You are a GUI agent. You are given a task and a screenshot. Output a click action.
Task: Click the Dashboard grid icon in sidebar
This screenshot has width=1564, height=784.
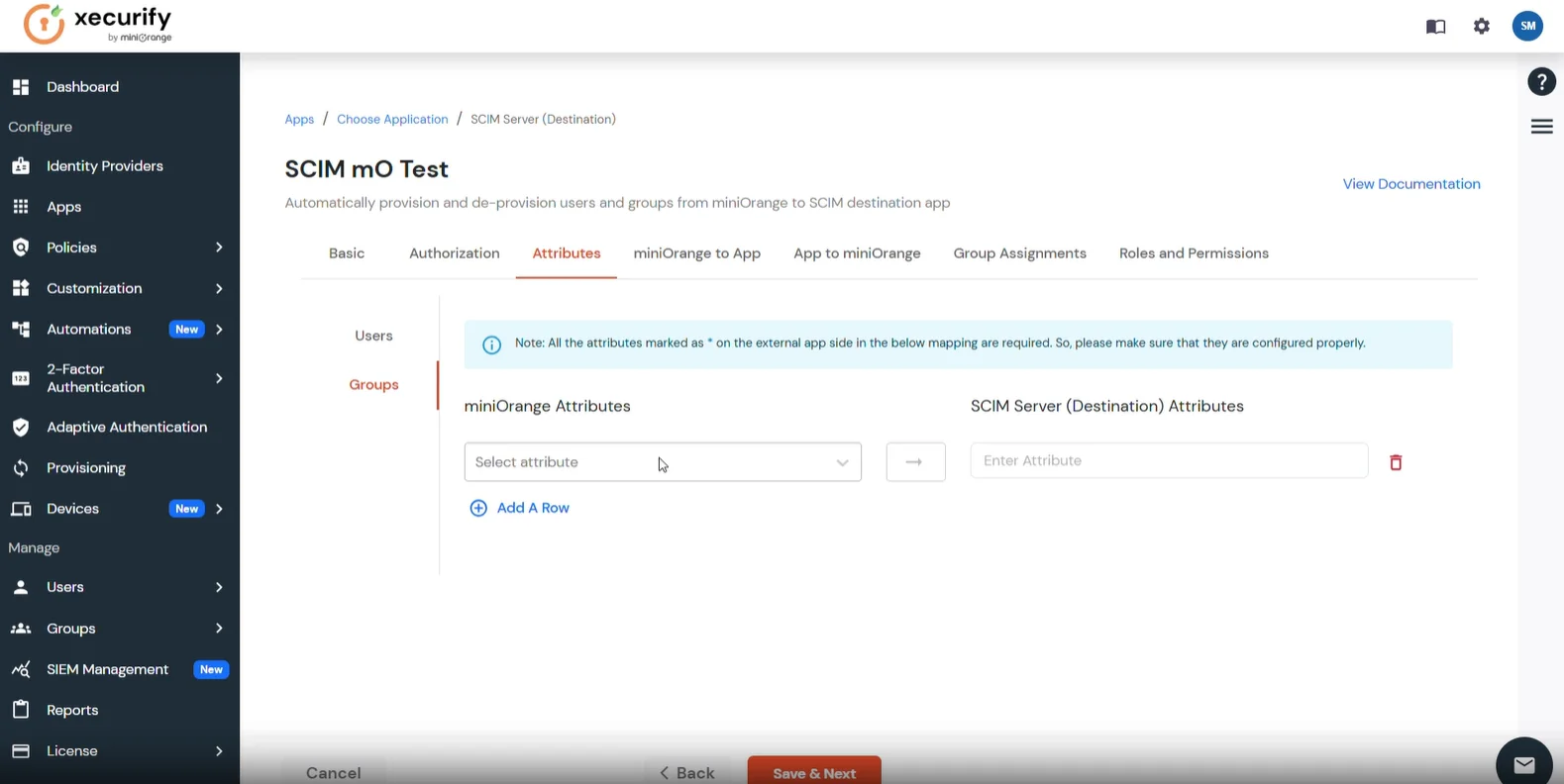pos(21,87)
